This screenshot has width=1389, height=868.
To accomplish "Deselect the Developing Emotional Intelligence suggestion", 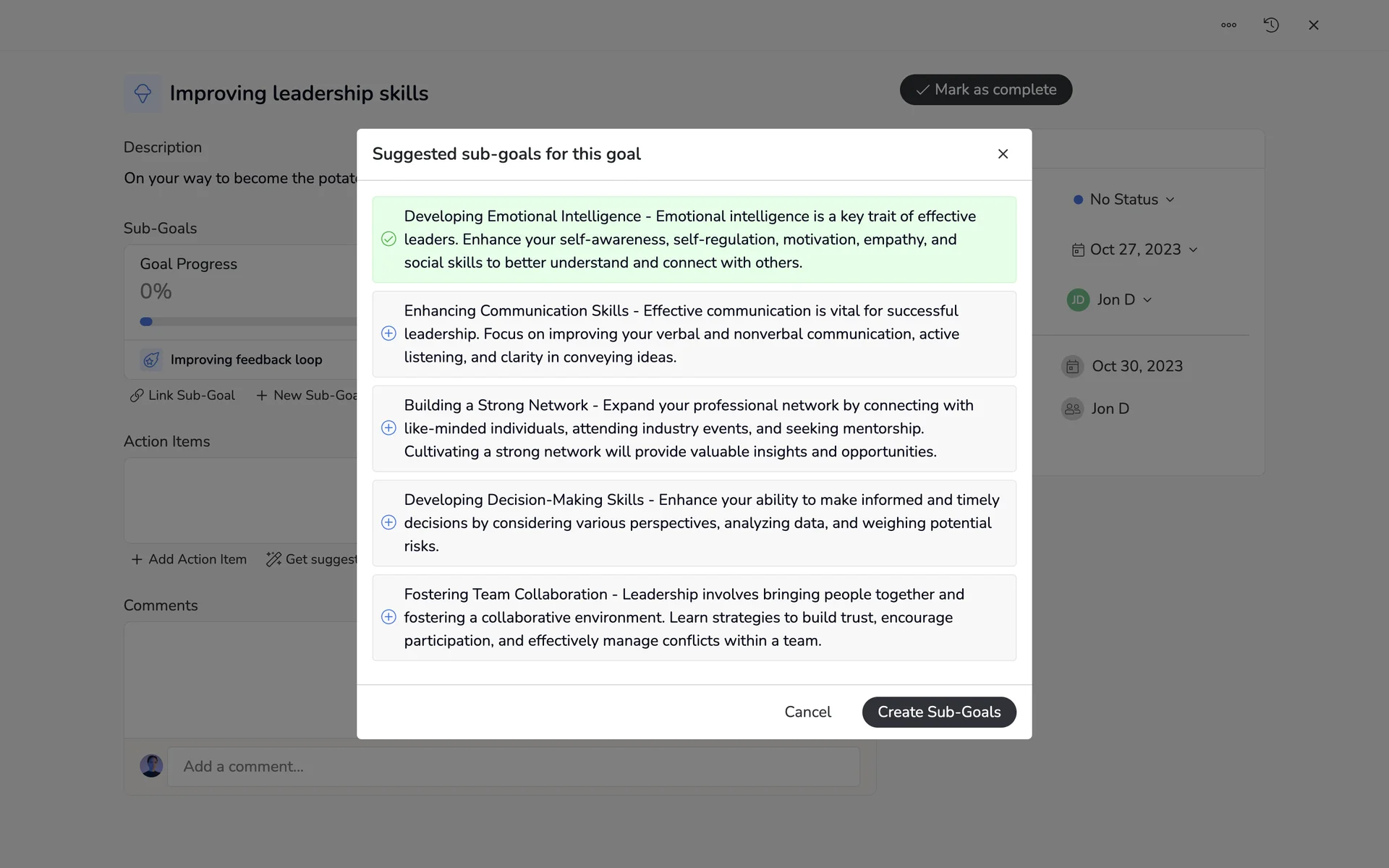I will click(x=388, y=239).
